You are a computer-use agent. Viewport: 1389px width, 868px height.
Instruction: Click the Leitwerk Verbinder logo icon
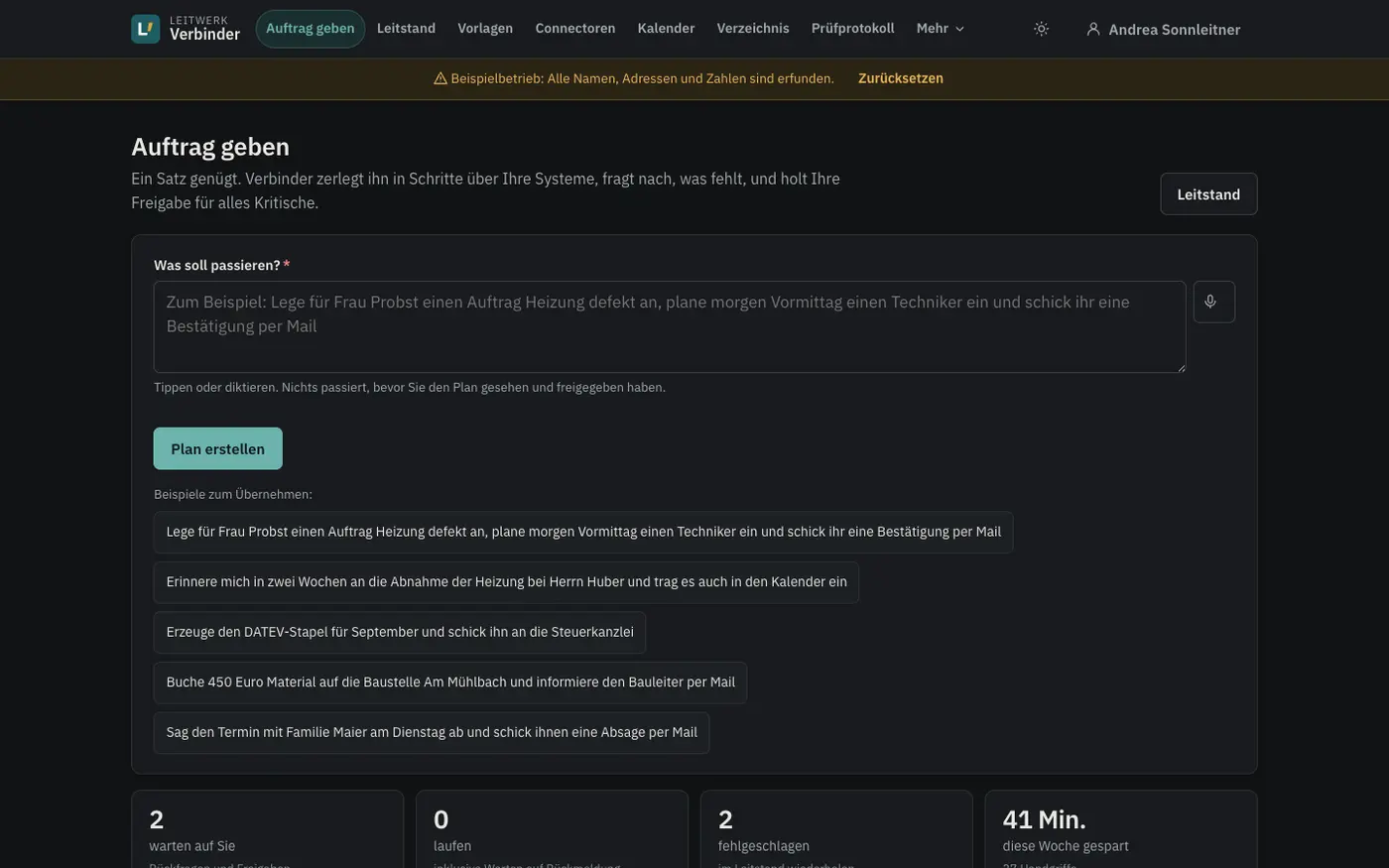coord(145,29)
